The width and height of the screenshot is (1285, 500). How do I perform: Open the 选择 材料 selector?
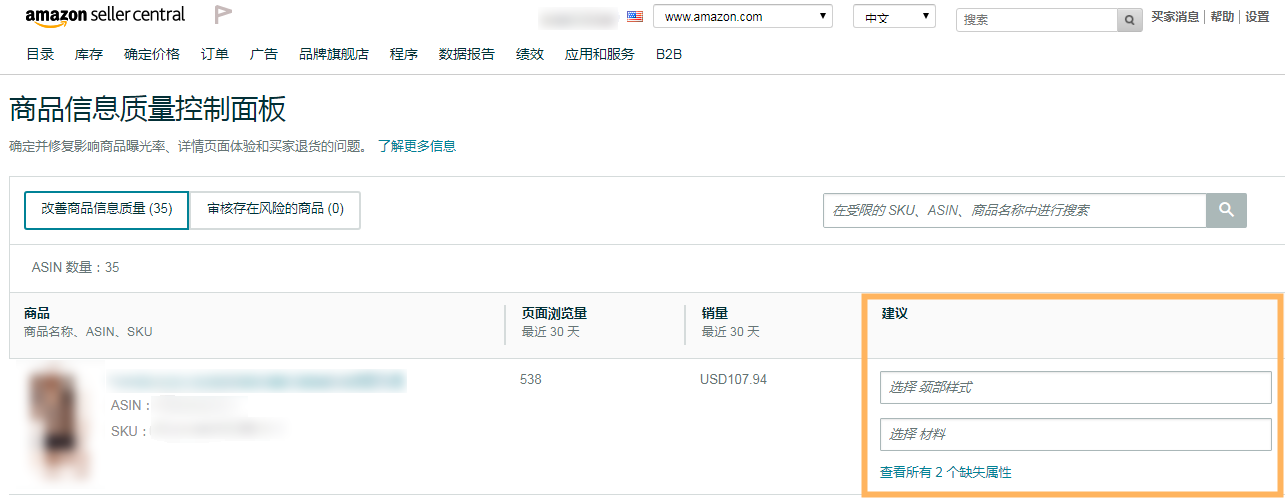(x=1076, y=434)
